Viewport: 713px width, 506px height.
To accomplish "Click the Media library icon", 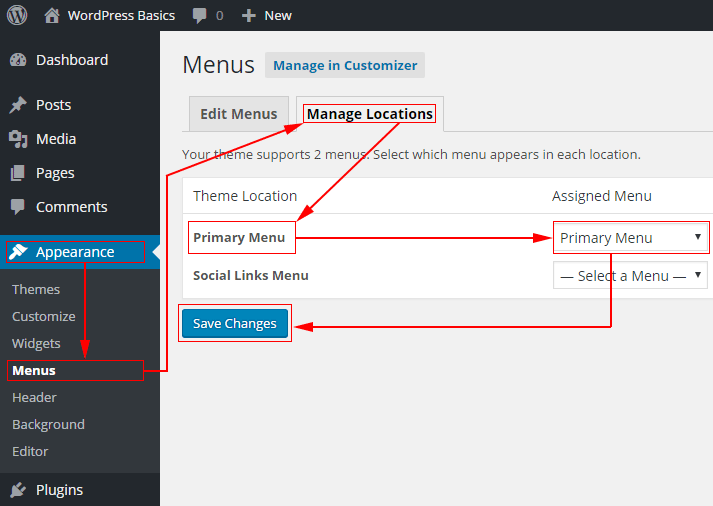I will (18, 139).
